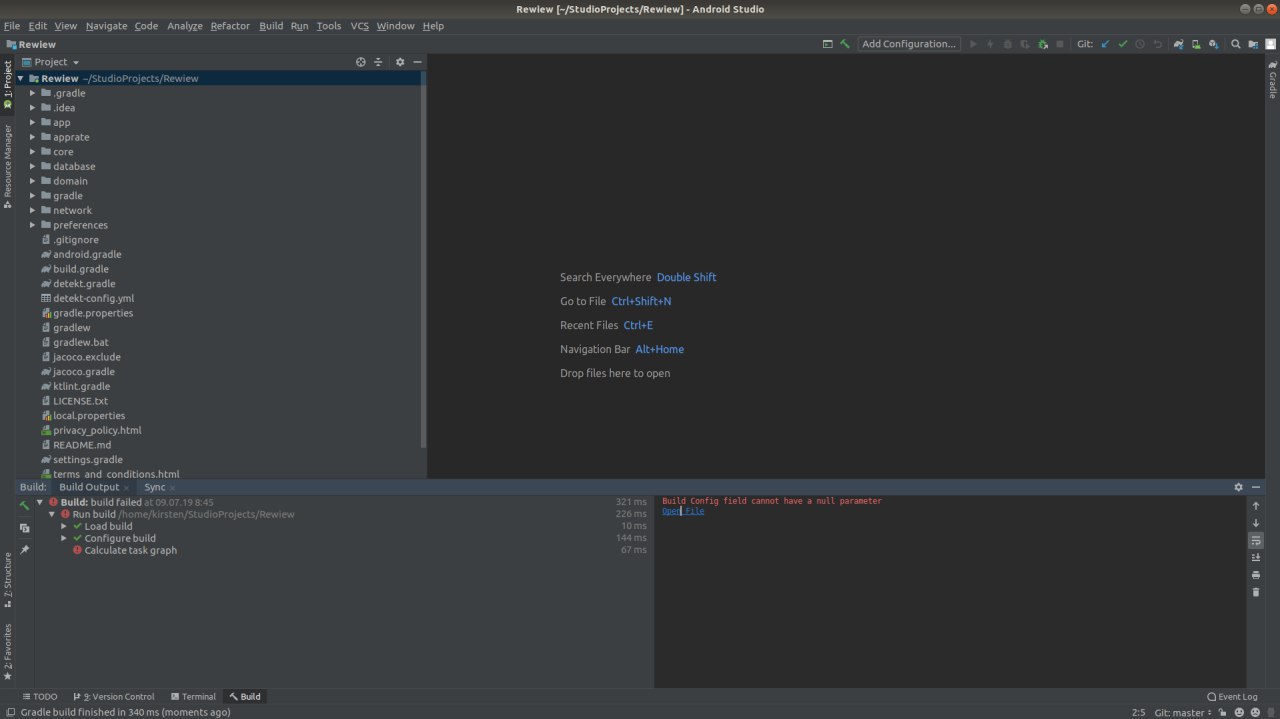The width and height of the screenshot is (1280, 719).
Task: Open the AVD Manager icon
Action: click(x=1196, y=44)
